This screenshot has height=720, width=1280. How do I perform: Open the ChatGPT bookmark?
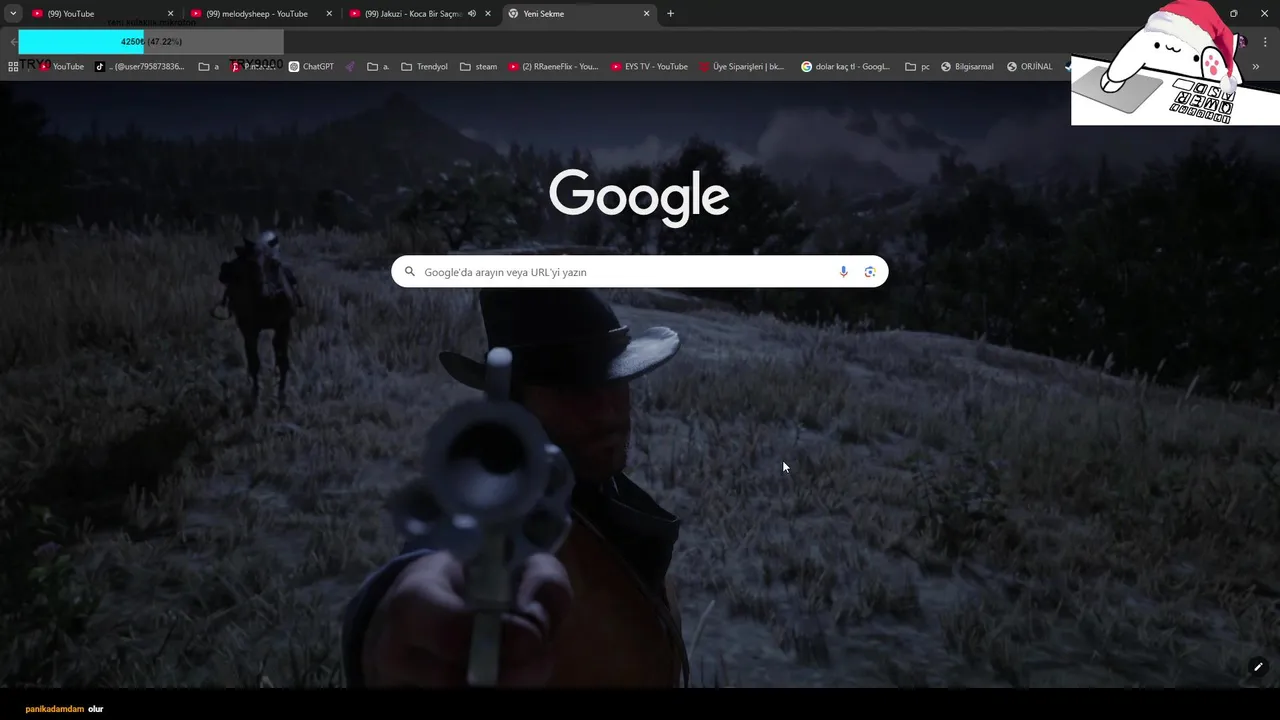click(x=311, y=67)
